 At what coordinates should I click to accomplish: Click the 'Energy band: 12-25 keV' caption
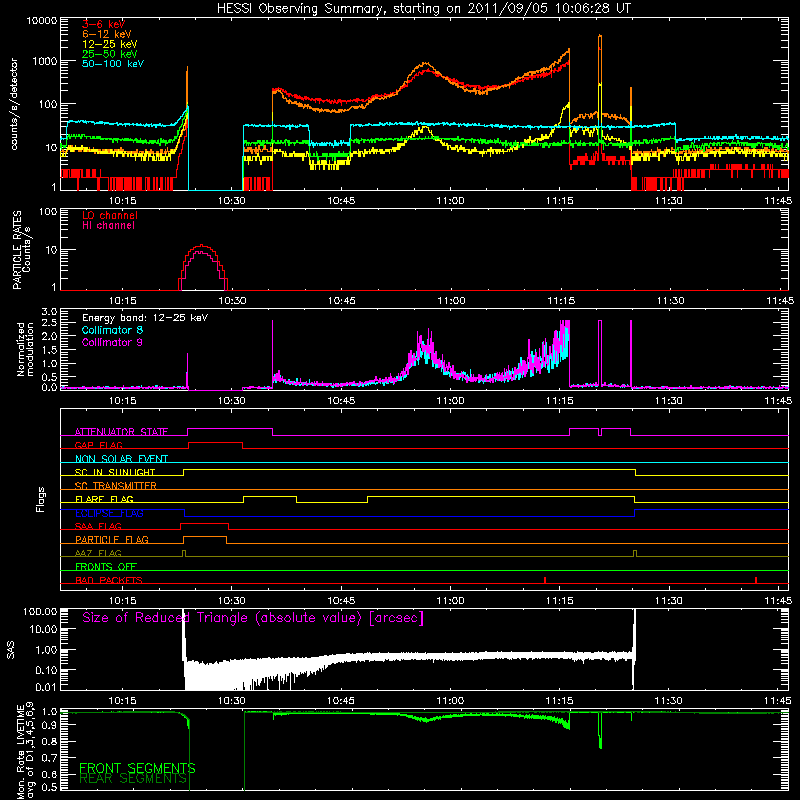pyautogui.click(x=145, y=318)
